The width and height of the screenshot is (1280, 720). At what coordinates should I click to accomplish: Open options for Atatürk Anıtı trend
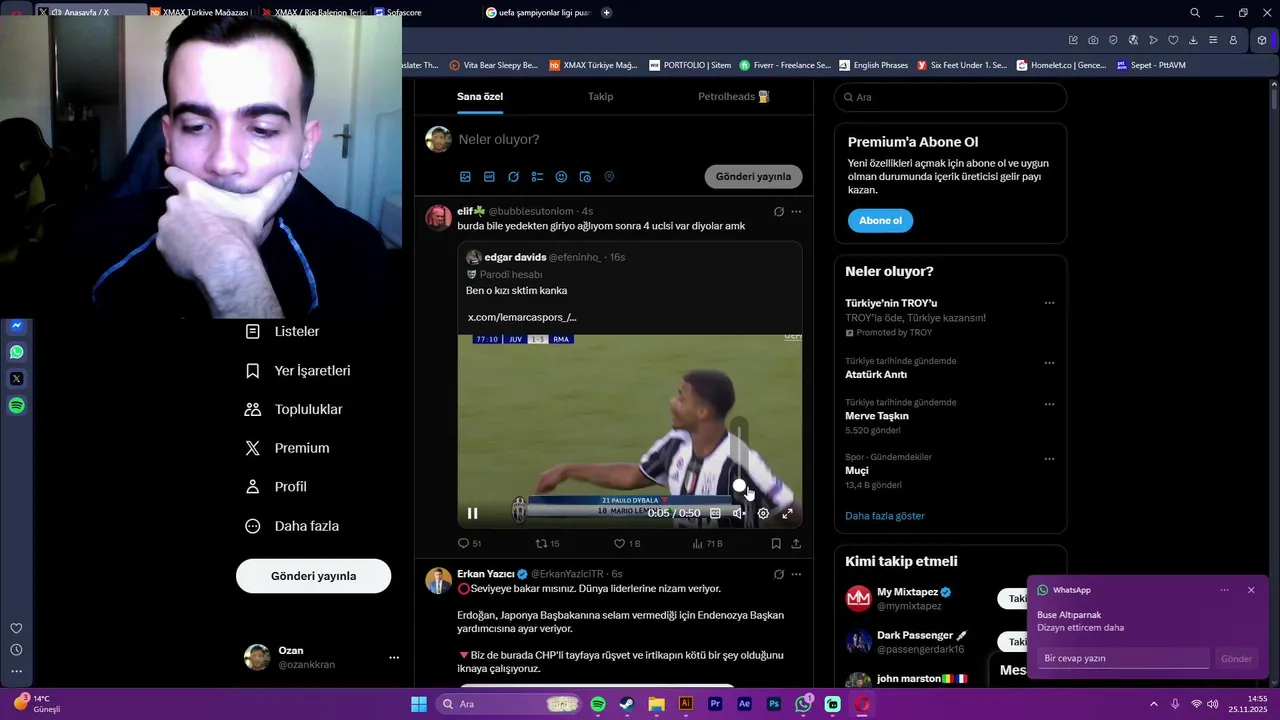pos(1049,363)
